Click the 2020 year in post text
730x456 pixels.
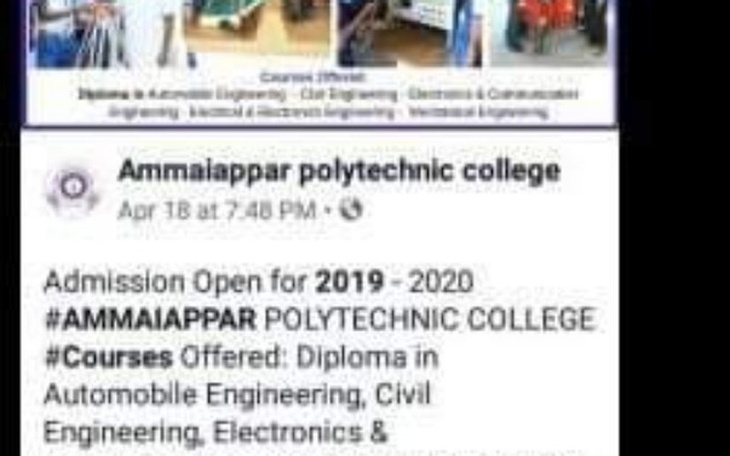click(x=441, y=282)
